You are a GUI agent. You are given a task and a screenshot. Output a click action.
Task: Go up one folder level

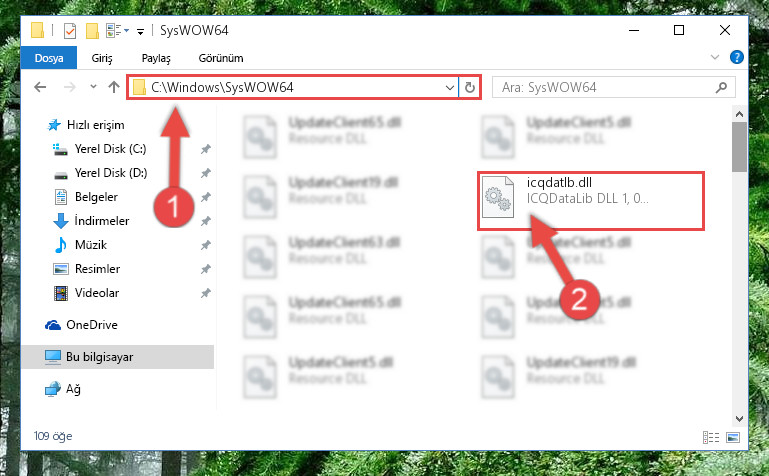click(114, 87)
